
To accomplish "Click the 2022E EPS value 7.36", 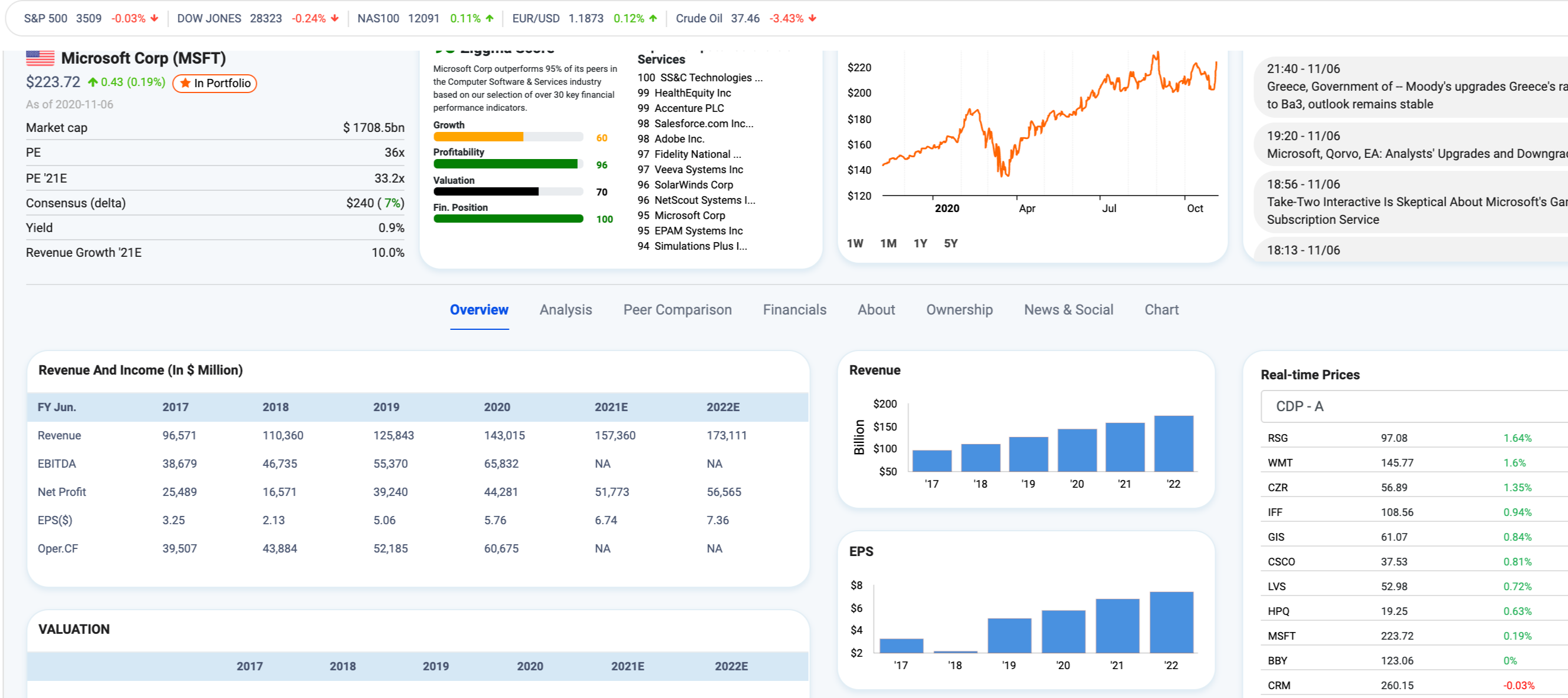I will coord(717,520).
